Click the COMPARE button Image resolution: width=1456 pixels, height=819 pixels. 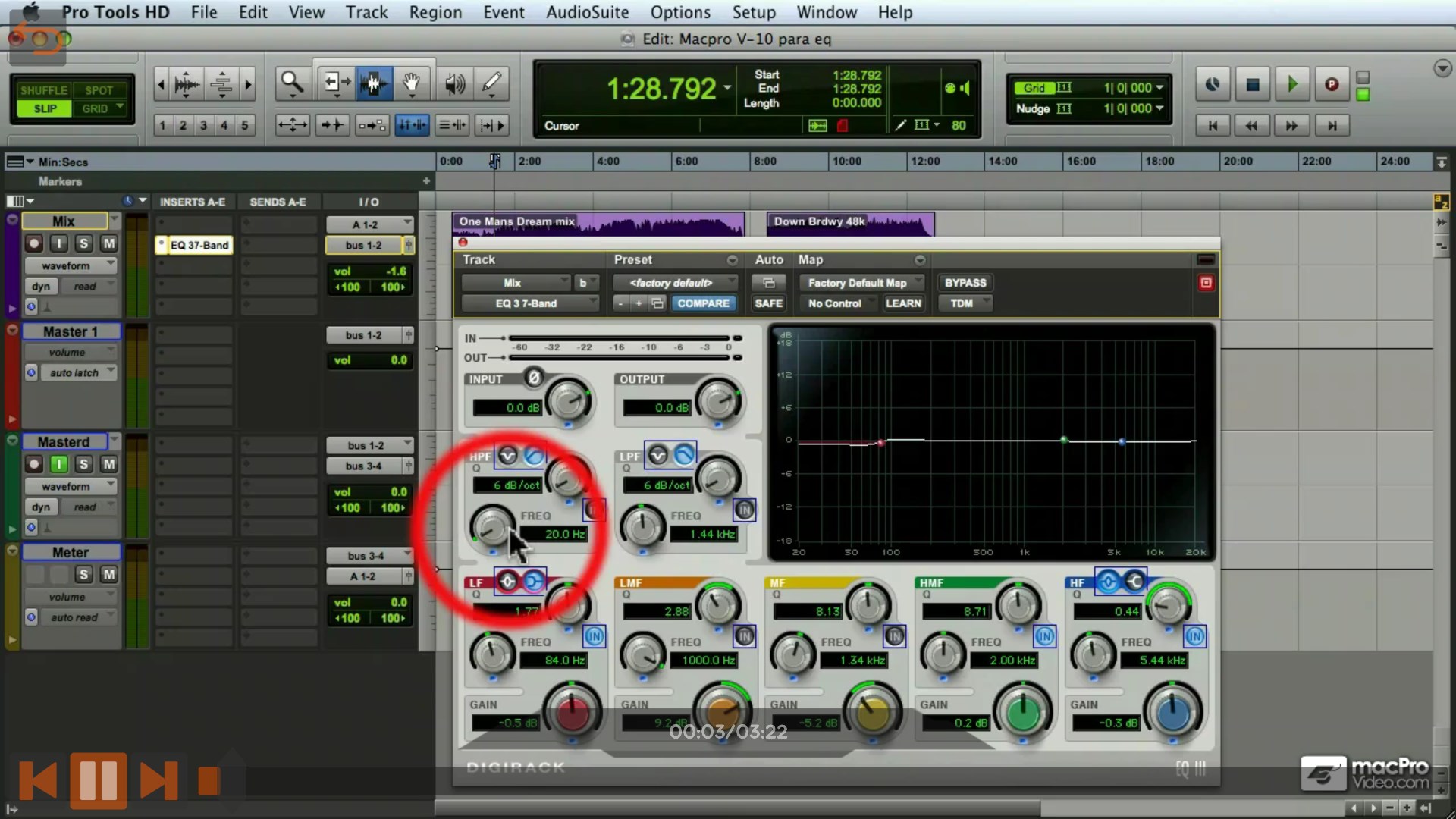[703, 303]
